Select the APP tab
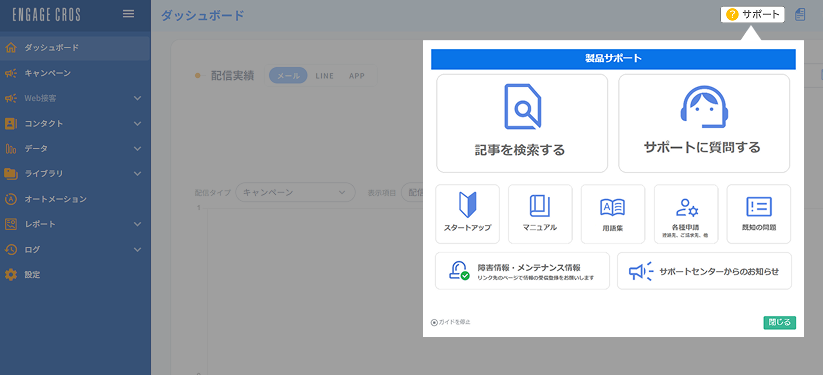The height and width of the screenshot is (375, 823). point(357,76)
